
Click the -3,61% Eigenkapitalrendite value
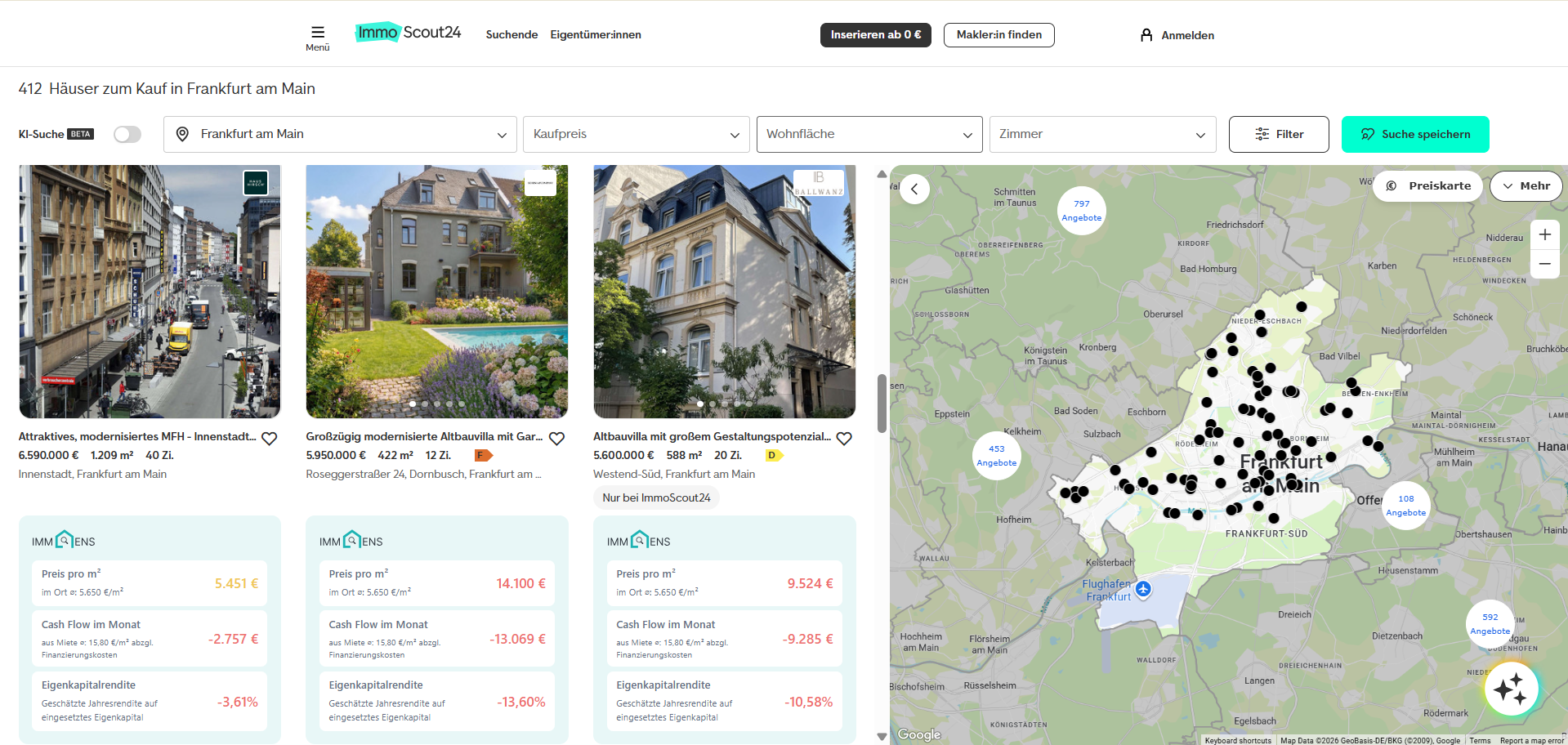pyautogui.click(x=237, y=702)
